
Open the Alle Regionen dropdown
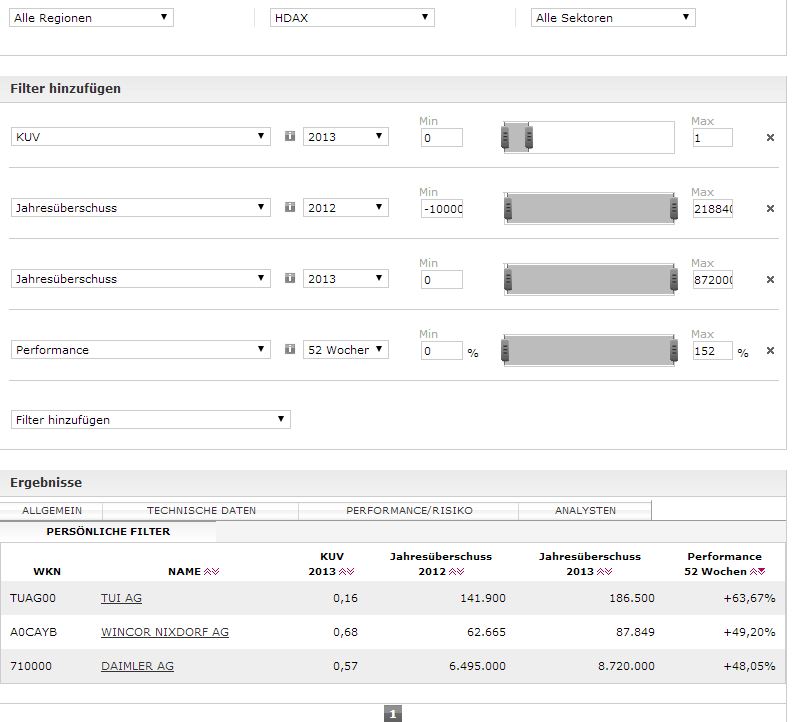click(91, 18)
